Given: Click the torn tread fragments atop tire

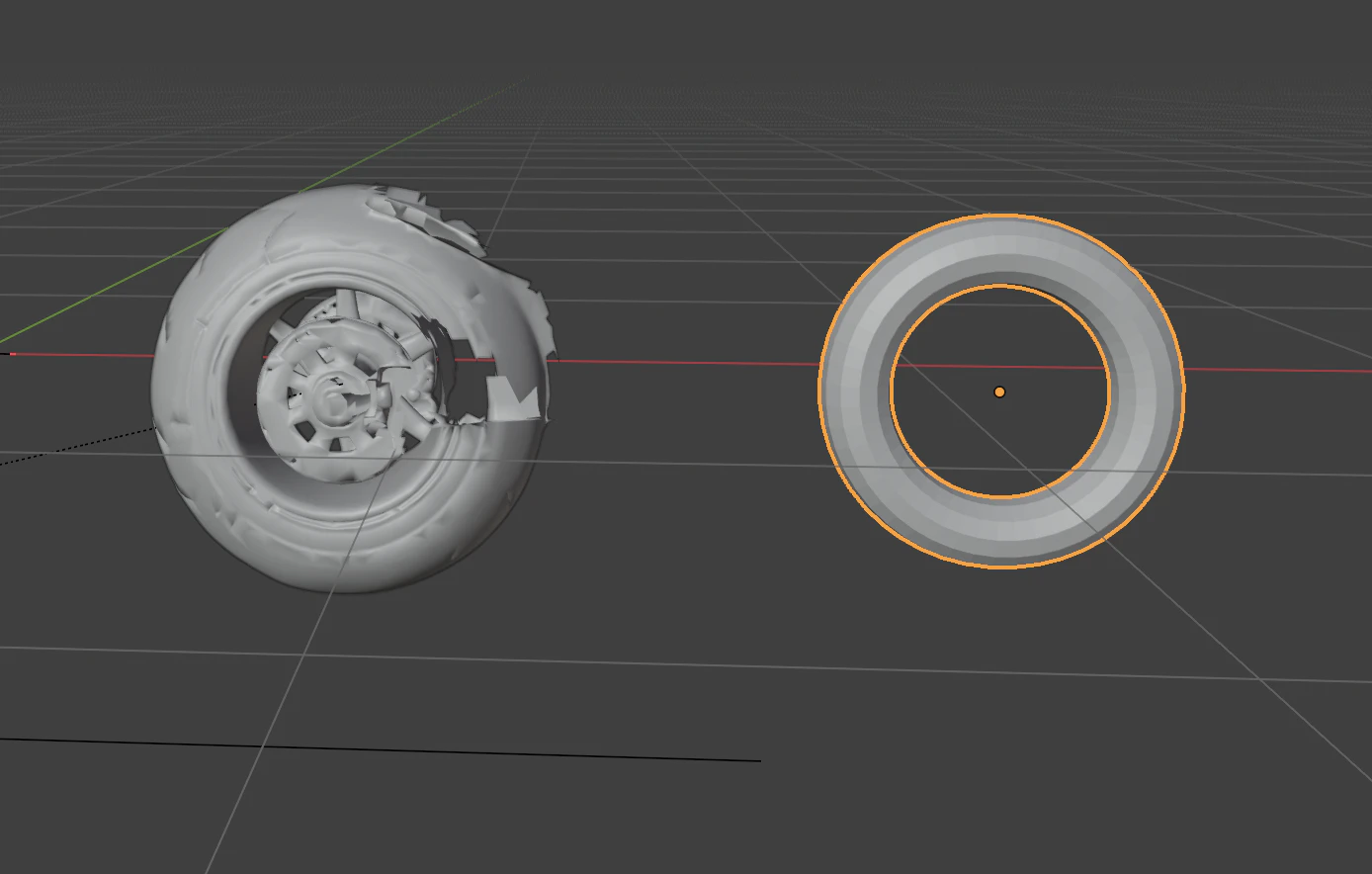Looking at the screenshot, I should pos(425,218).
